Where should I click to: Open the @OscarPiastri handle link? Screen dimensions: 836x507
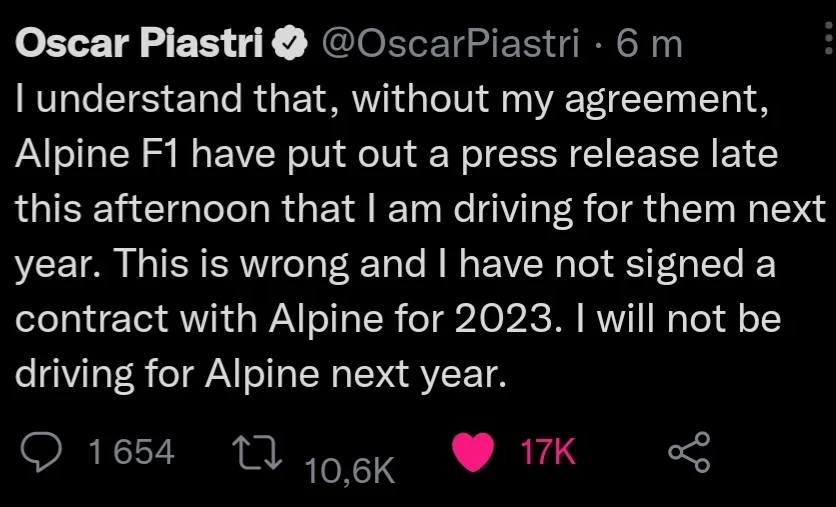pos(451,43)
